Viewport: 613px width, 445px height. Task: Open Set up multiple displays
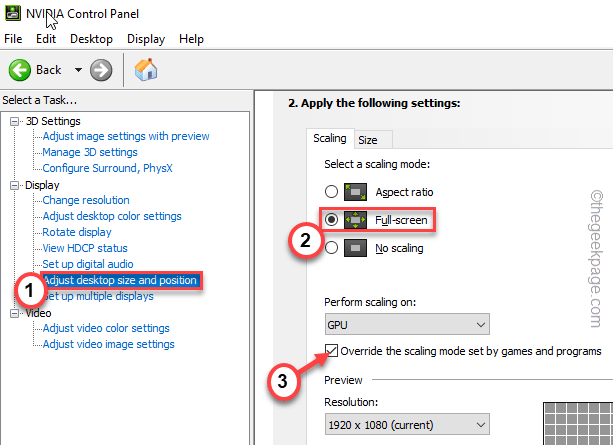point(98,296)
